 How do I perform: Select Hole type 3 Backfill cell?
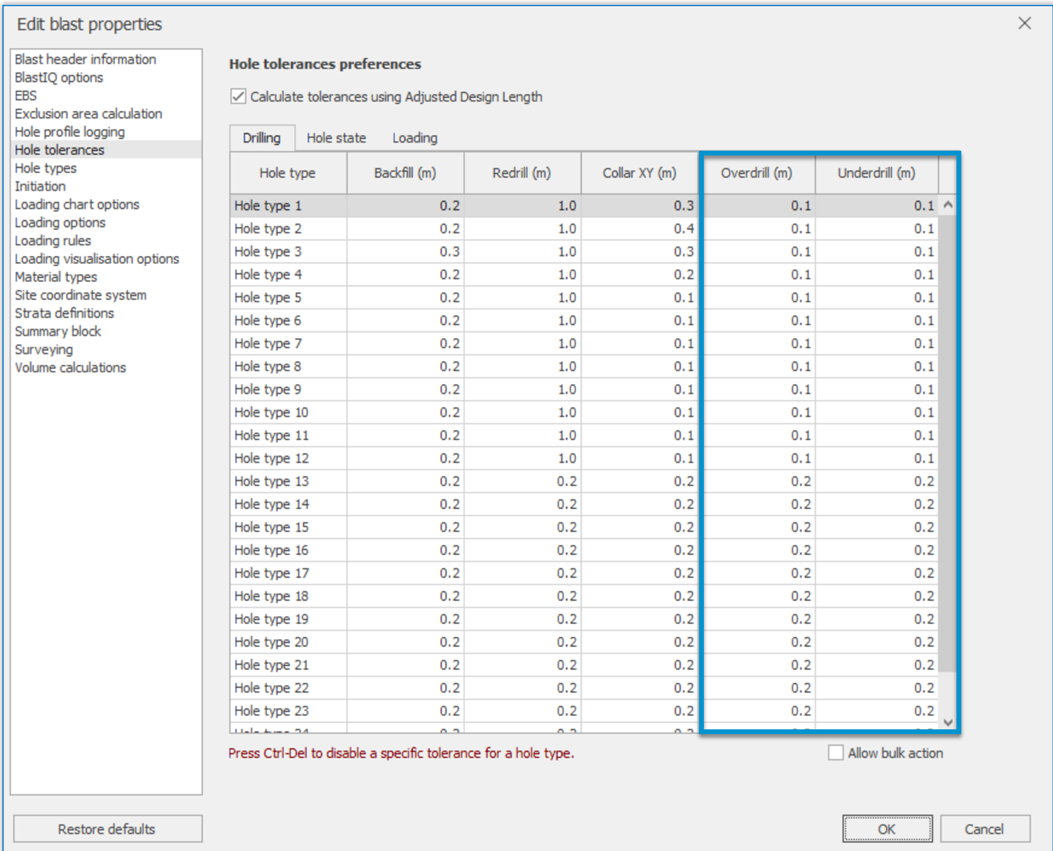(405, 251)
